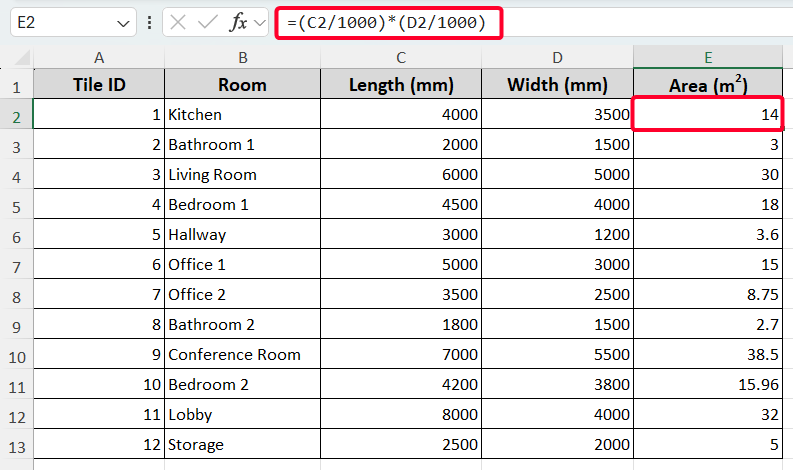Click inside the Name Box showing E2
Viewport: 793px width, 470px height.
60,22
